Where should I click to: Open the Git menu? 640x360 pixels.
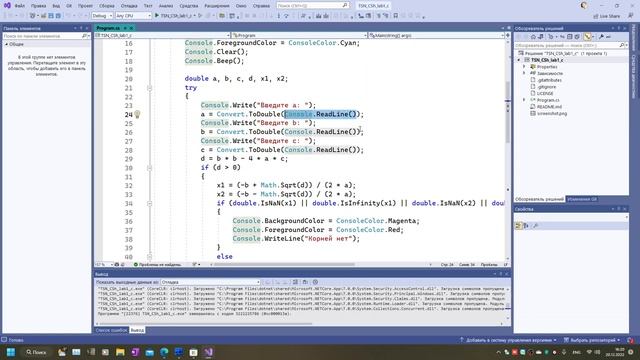point(69,6)
